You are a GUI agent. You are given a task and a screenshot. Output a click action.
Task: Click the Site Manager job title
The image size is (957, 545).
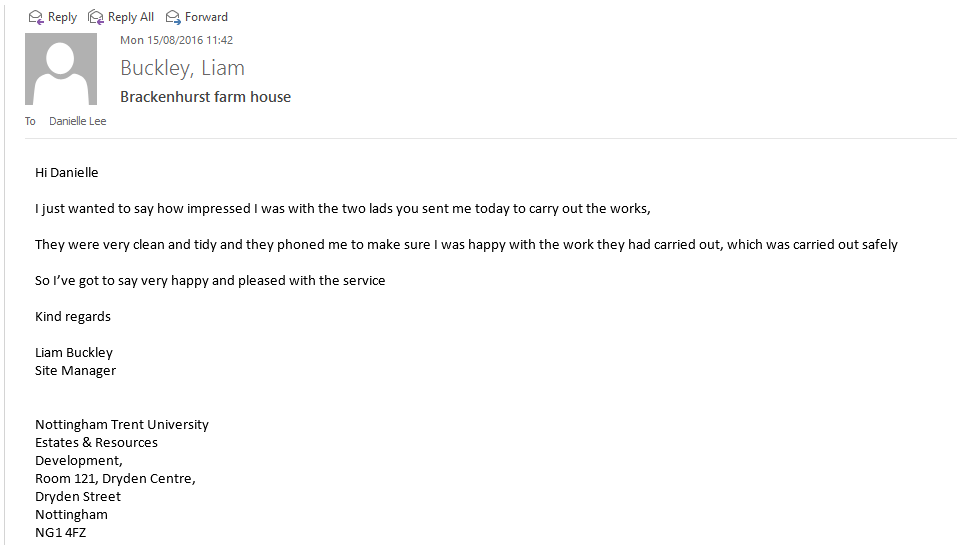click(75, 370)
